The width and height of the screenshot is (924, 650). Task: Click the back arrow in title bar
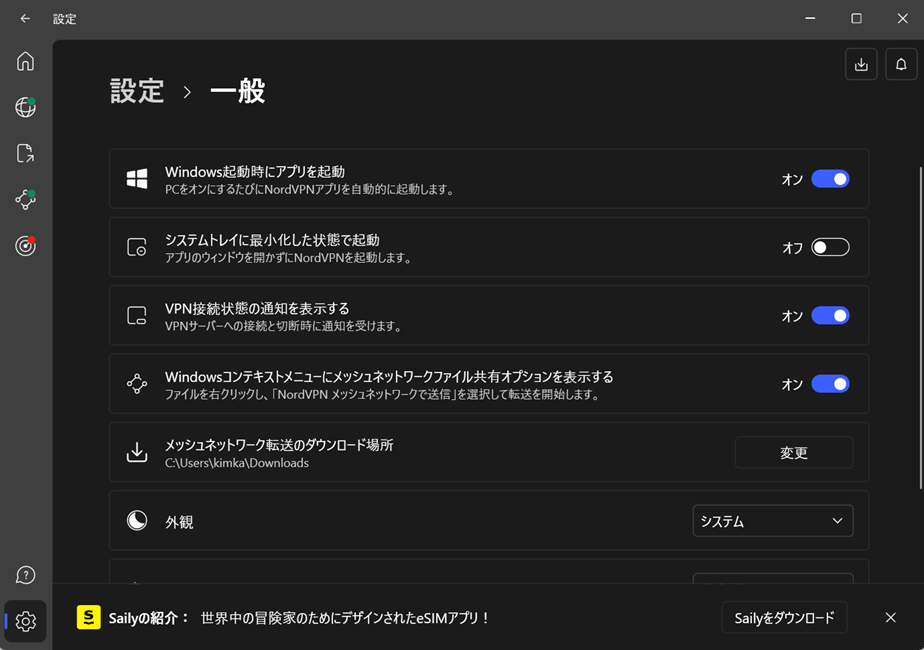25,19
